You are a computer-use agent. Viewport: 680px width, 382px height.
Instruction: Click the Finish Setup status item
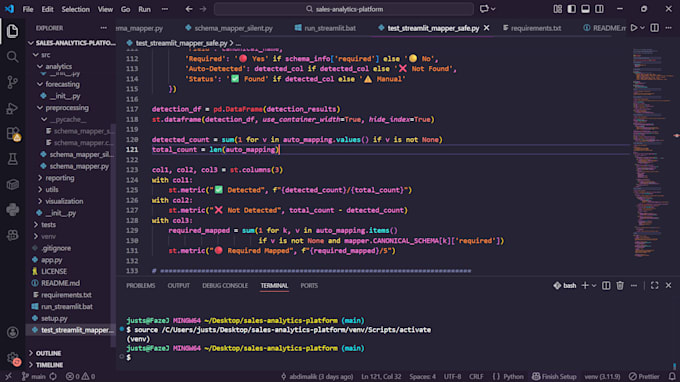pyautogui.click(x=554, y=376)
